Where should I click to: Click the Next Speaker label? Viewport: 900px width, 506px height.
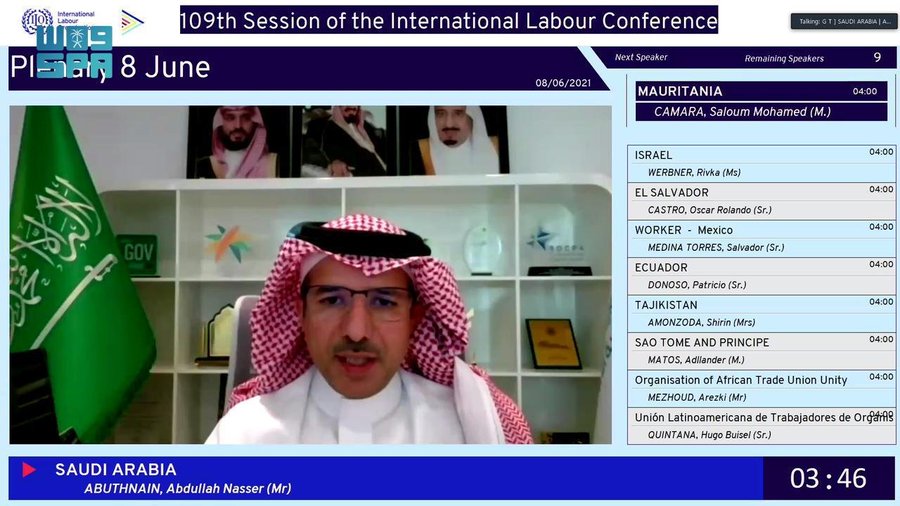[641, 57]
